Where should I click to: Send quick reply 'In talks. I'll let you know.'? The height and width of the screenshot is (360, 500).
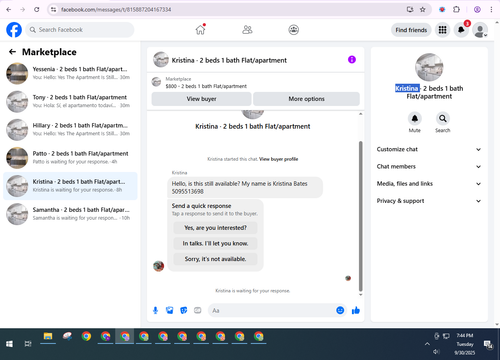coord(215,243)
